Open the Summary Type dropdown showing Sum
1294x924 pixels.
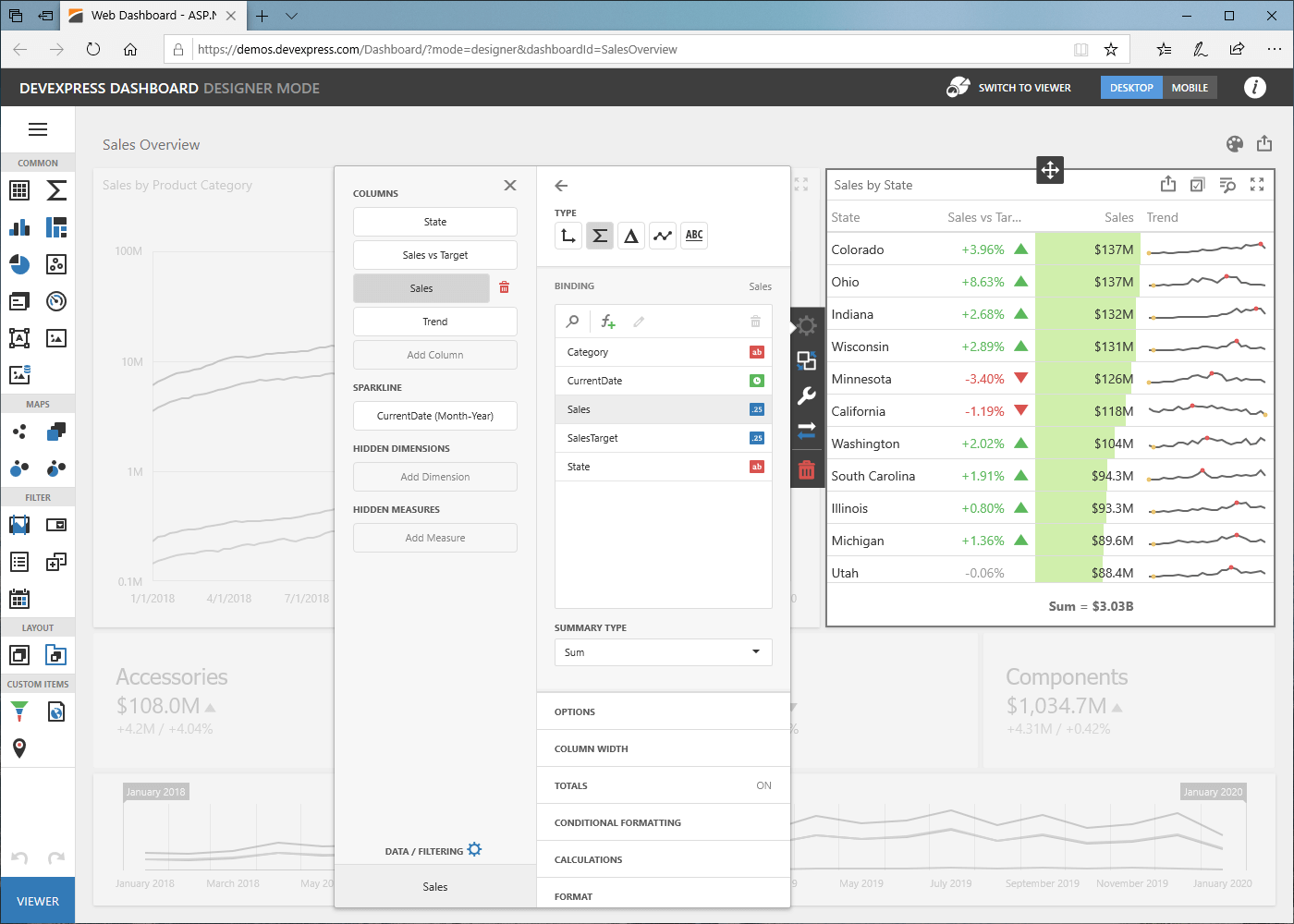pyautogui.click(x=663, y=651)
